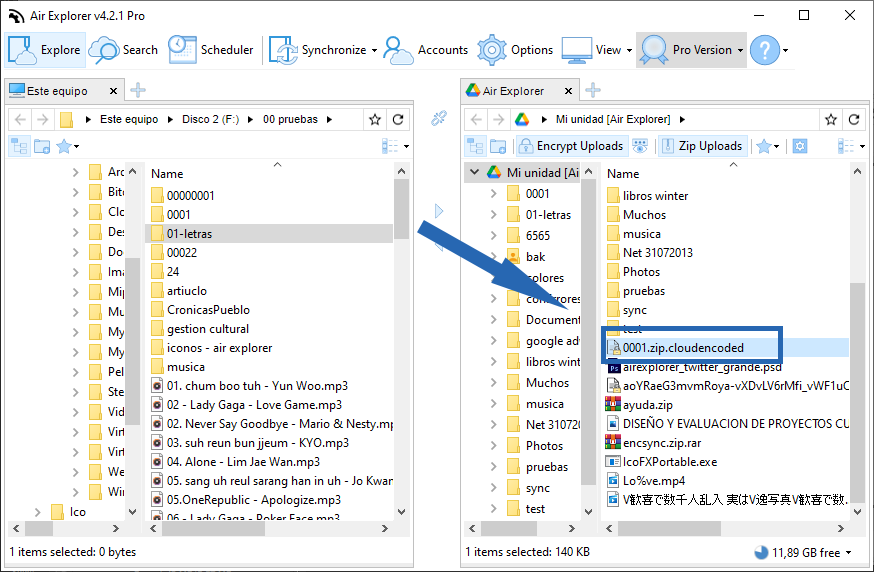Expand the Photos tree folder
Image resolution: width=874 pixels, height=572 pixels.
tap(493, 446)
